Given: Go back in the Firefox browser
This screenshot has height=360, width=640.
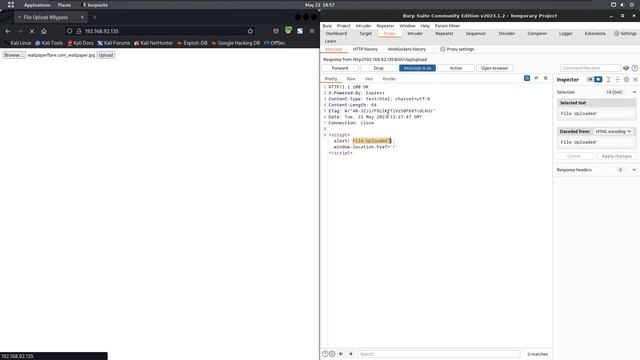Looking at the screenshot, I should (x=8, y=31).
